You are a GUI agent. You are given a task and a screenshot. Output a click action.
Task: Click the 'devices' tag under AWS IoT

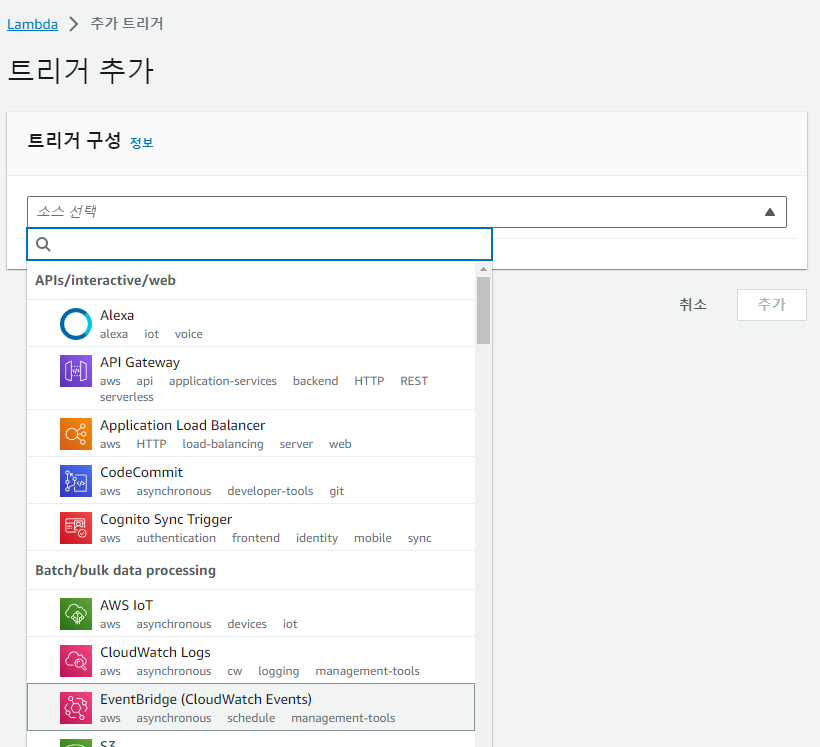[247, 624]
